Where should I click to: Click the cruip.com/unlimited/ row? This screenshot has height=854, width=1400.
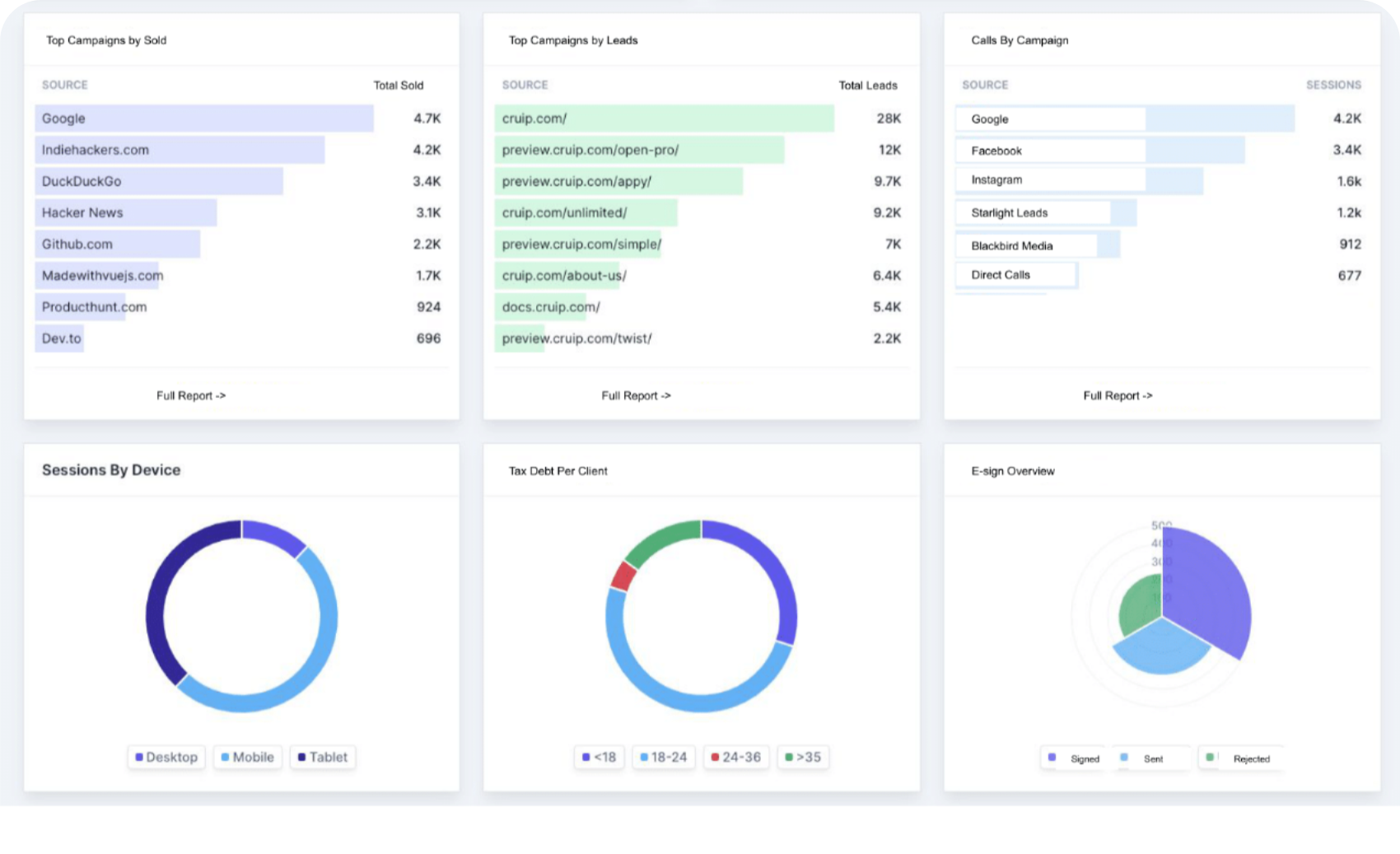(702, 212)
